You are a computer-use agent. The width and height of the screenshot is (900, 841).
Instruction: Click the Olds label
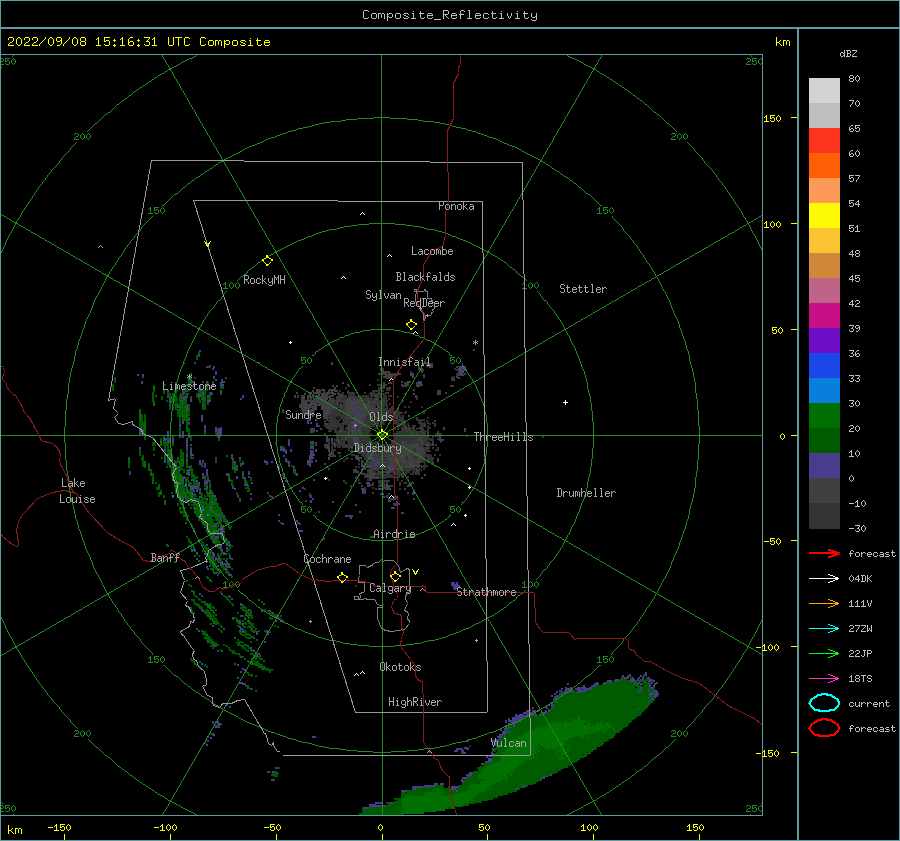click(381, 417)
